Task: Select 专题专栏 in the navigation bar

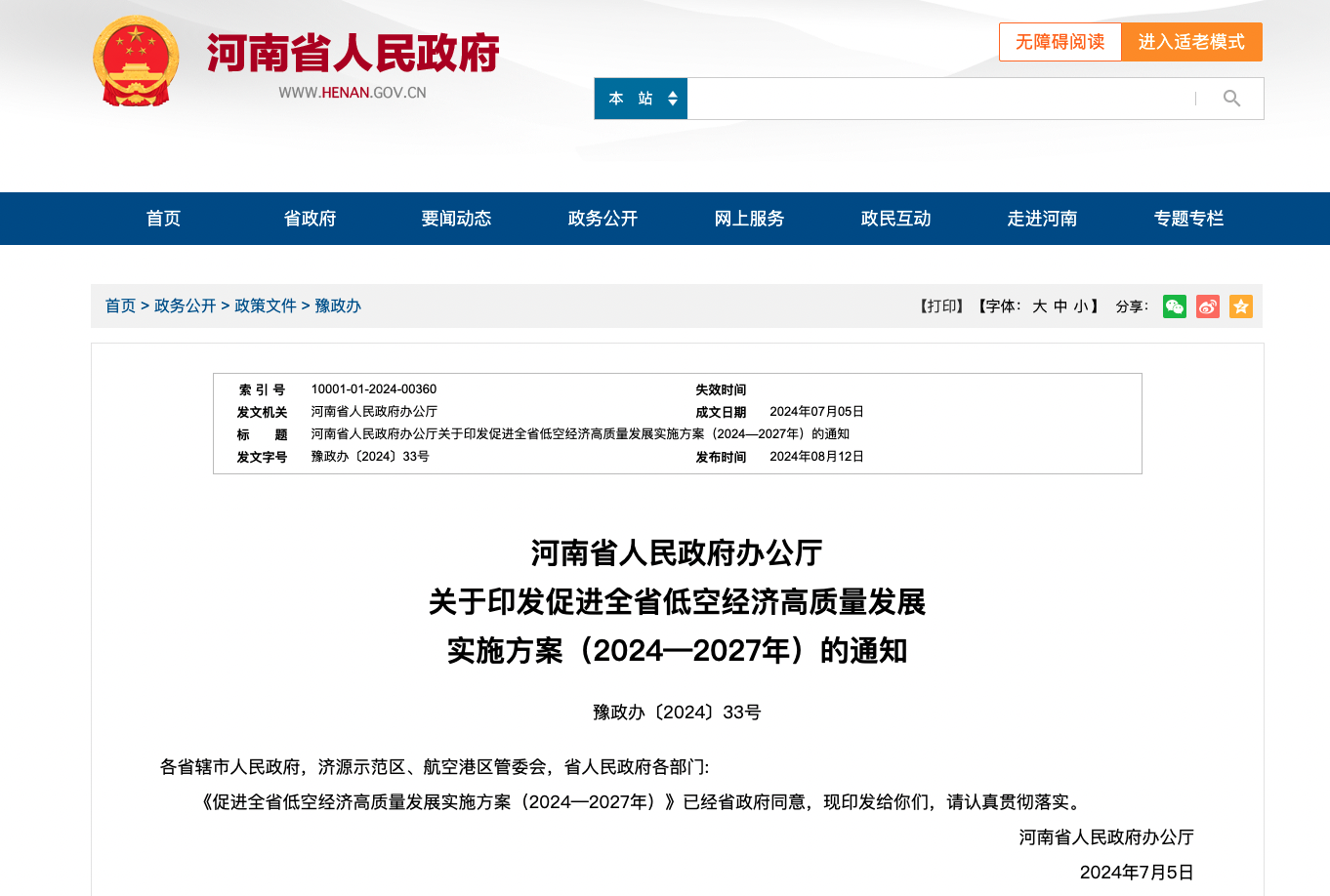Action: click(1188, 219)
